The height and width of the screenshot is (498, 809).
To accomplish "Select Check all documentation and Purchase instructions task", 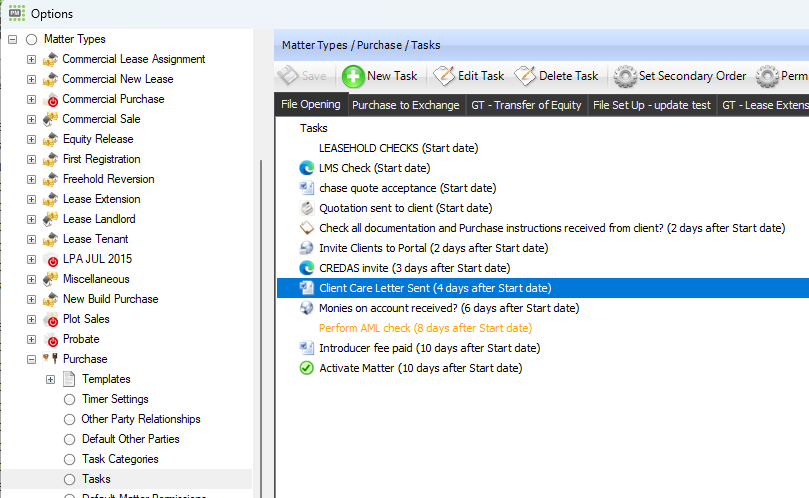I will point(552,228).
